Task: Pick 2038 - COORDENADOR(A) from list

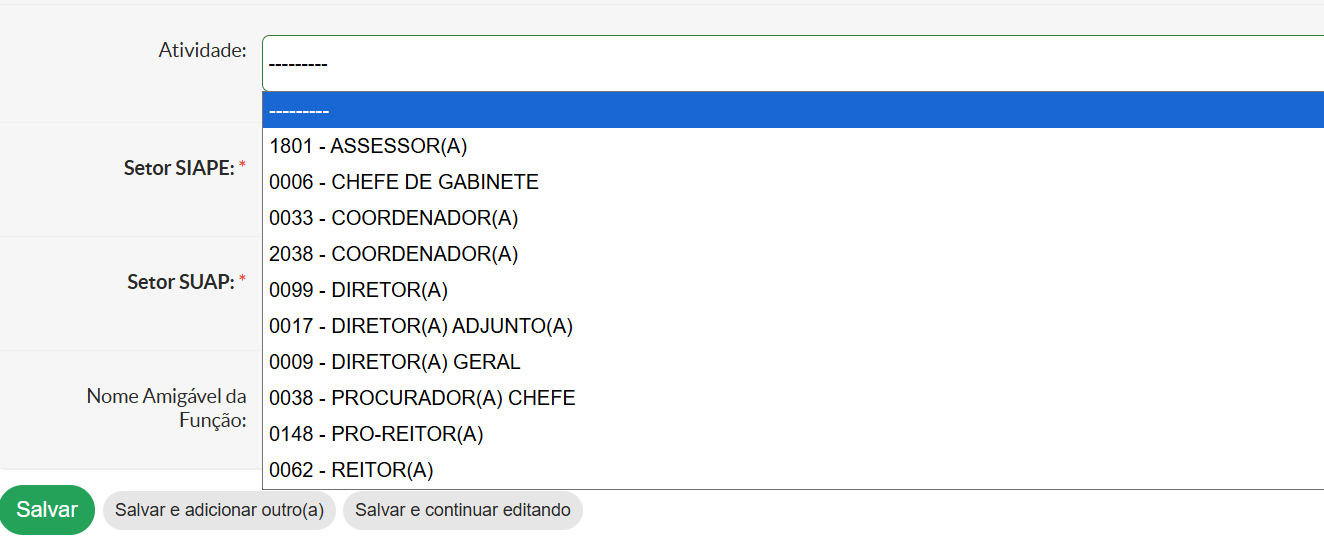Action: point(394,254)
